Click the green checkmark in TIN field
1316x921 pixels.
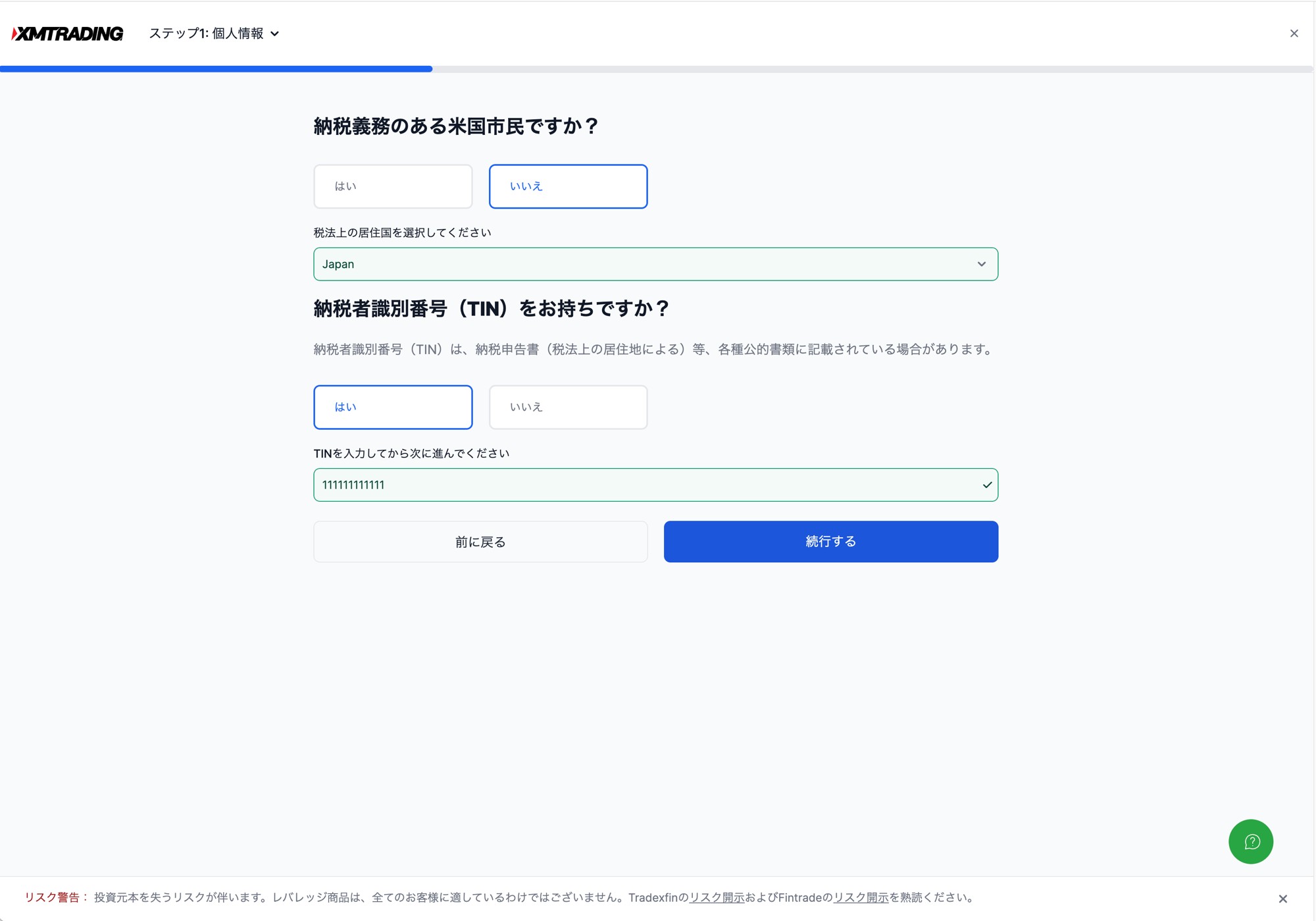[x=987, y=485]
